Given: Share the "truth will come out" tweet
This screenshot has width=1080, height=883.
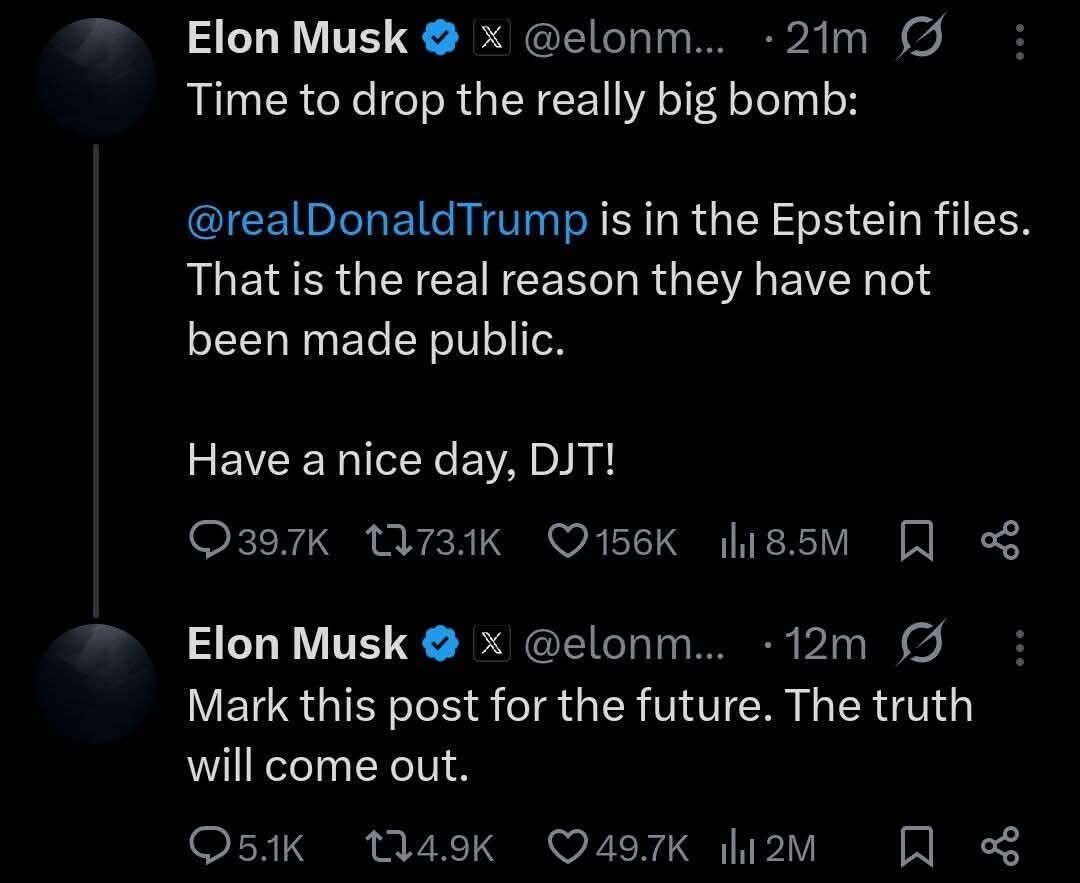Looking at the screenshot, I should 999,848.
